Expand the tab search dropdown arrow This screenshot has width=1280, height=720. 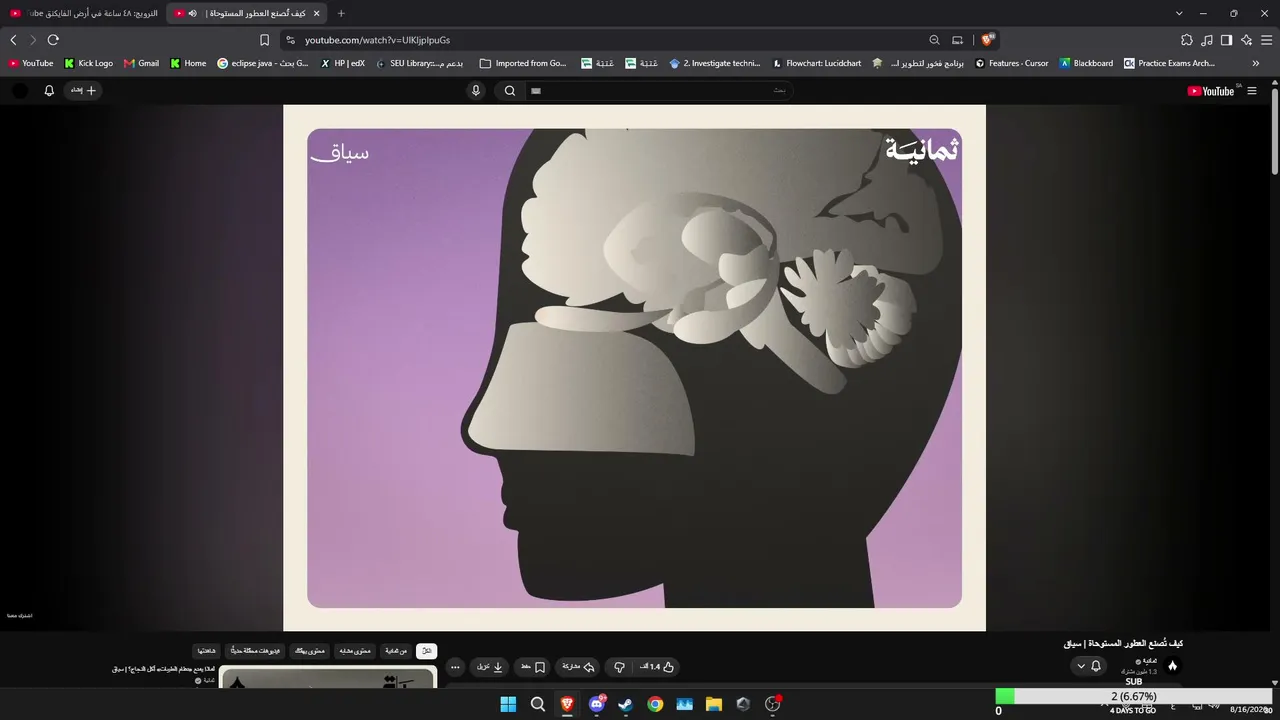(x=1179, y=13)
